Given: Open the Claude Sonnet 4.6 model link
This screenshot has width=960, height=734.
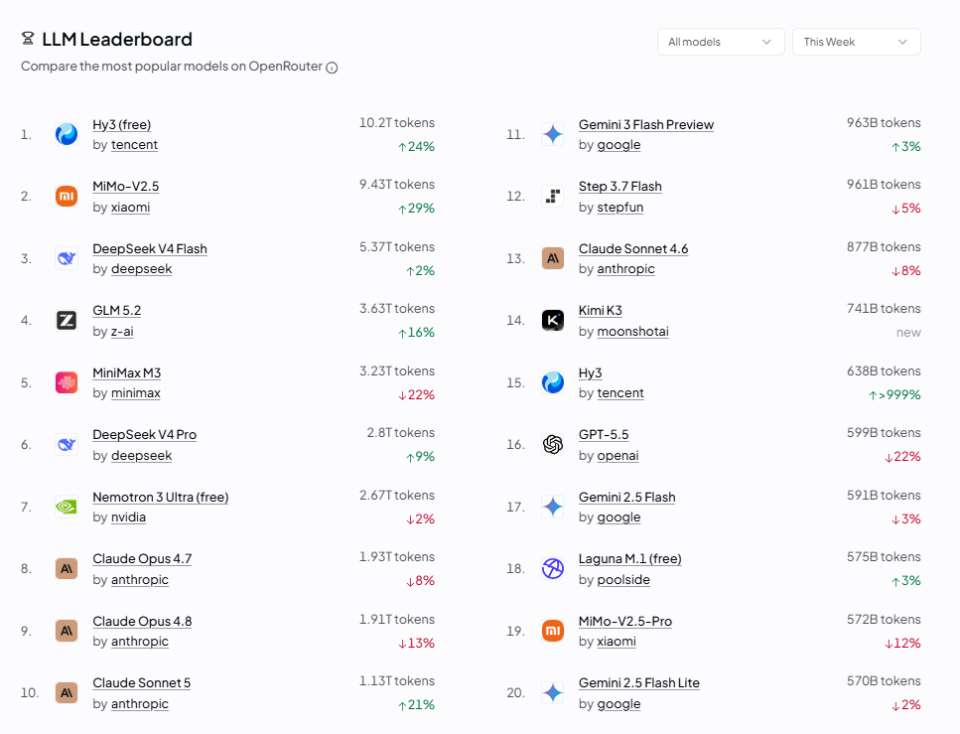Looking at the screenshot, I should (x=633, y=249).
